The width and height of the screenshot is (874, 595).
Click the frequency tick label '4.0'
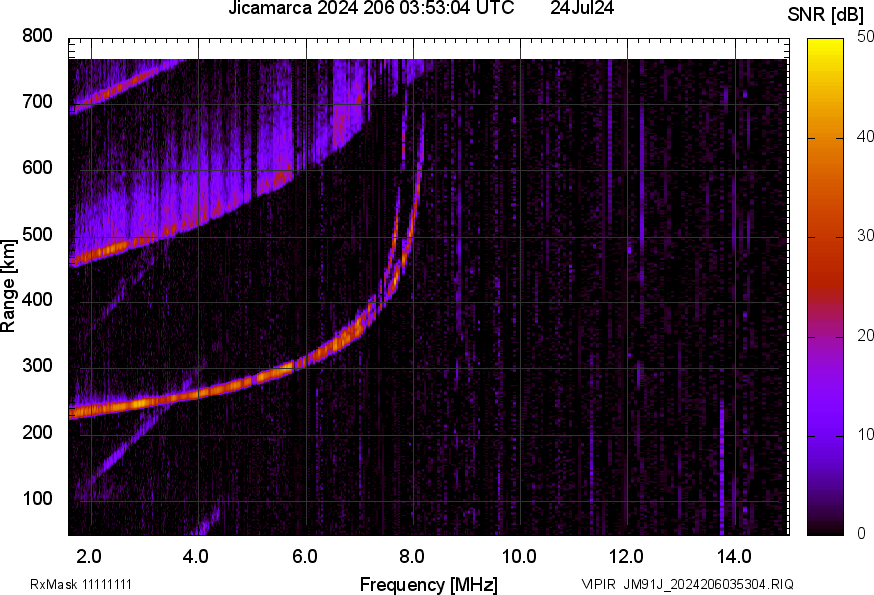pos(196,556)
